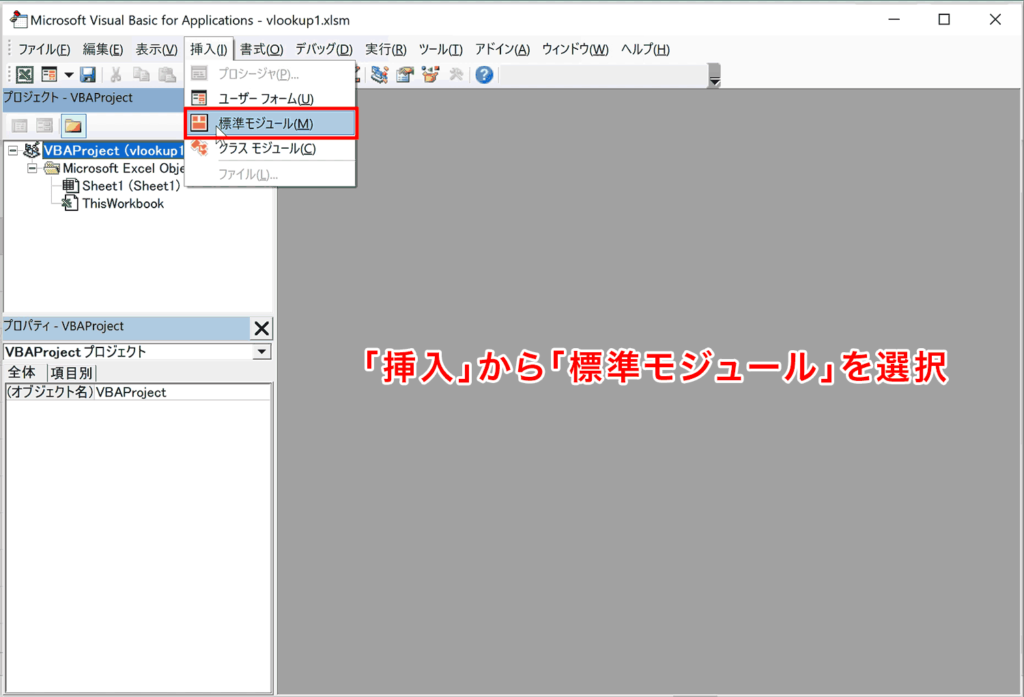Select Sheet1 (Sheet1) in project tree
This screenshot has width=1024, height=697.
[131, 186]
